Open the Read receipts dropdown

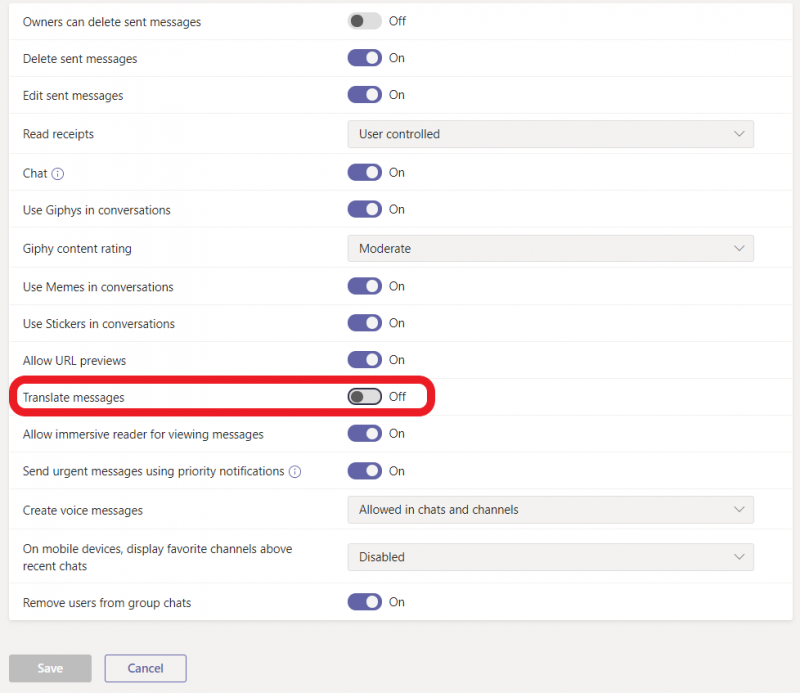click(550, 134)
